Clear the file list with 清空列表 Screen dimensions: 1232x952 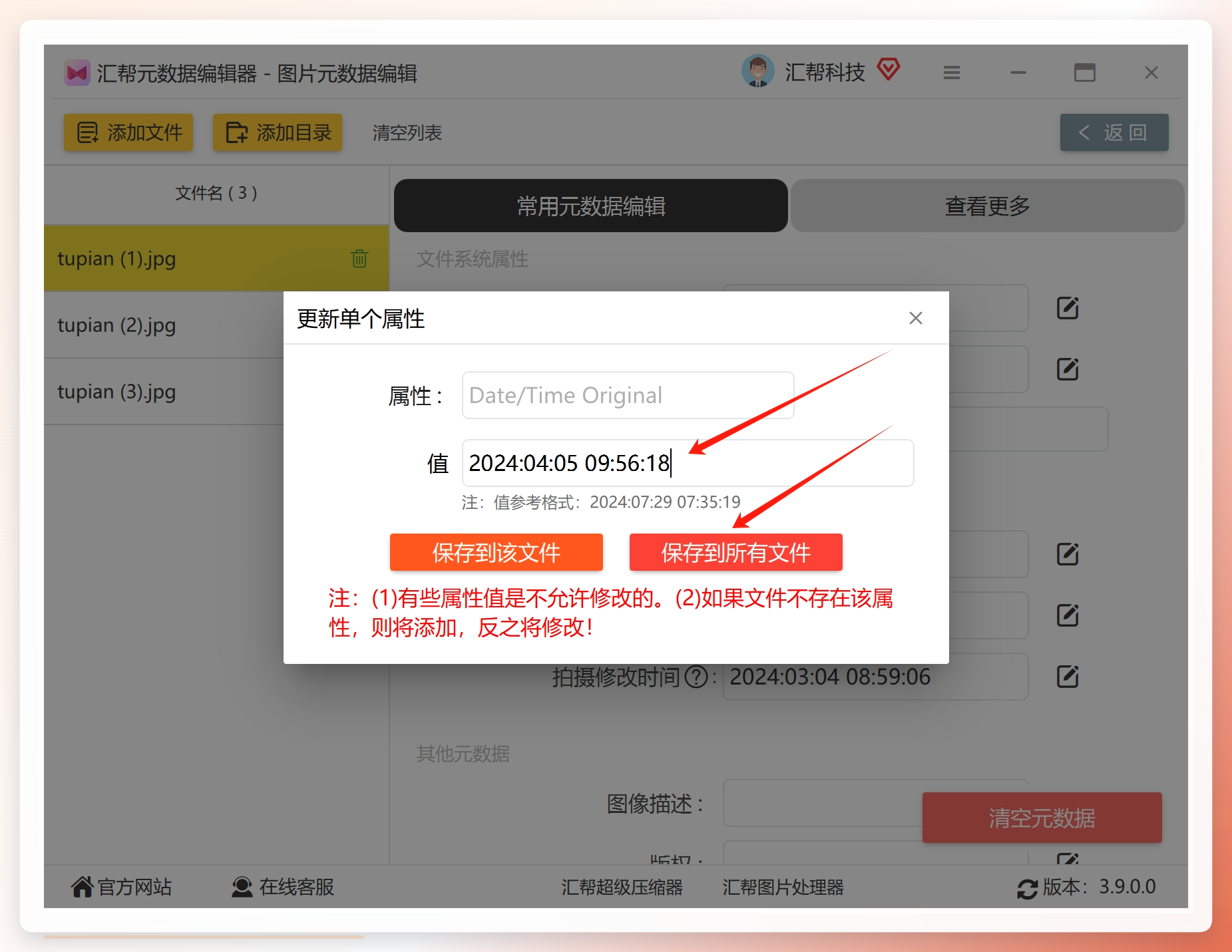[x=407, y=133]
